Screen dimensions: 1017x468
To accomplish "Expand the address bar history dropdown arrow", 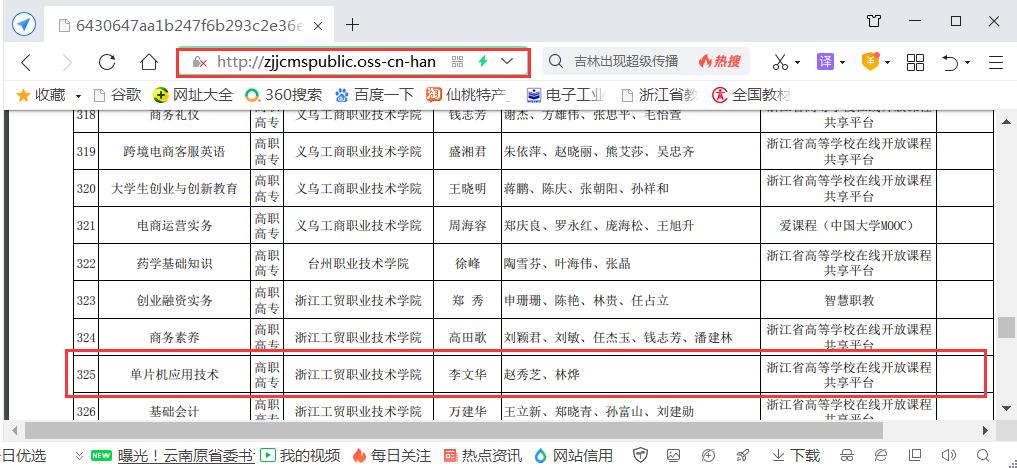I will click(x=507, y=62).
